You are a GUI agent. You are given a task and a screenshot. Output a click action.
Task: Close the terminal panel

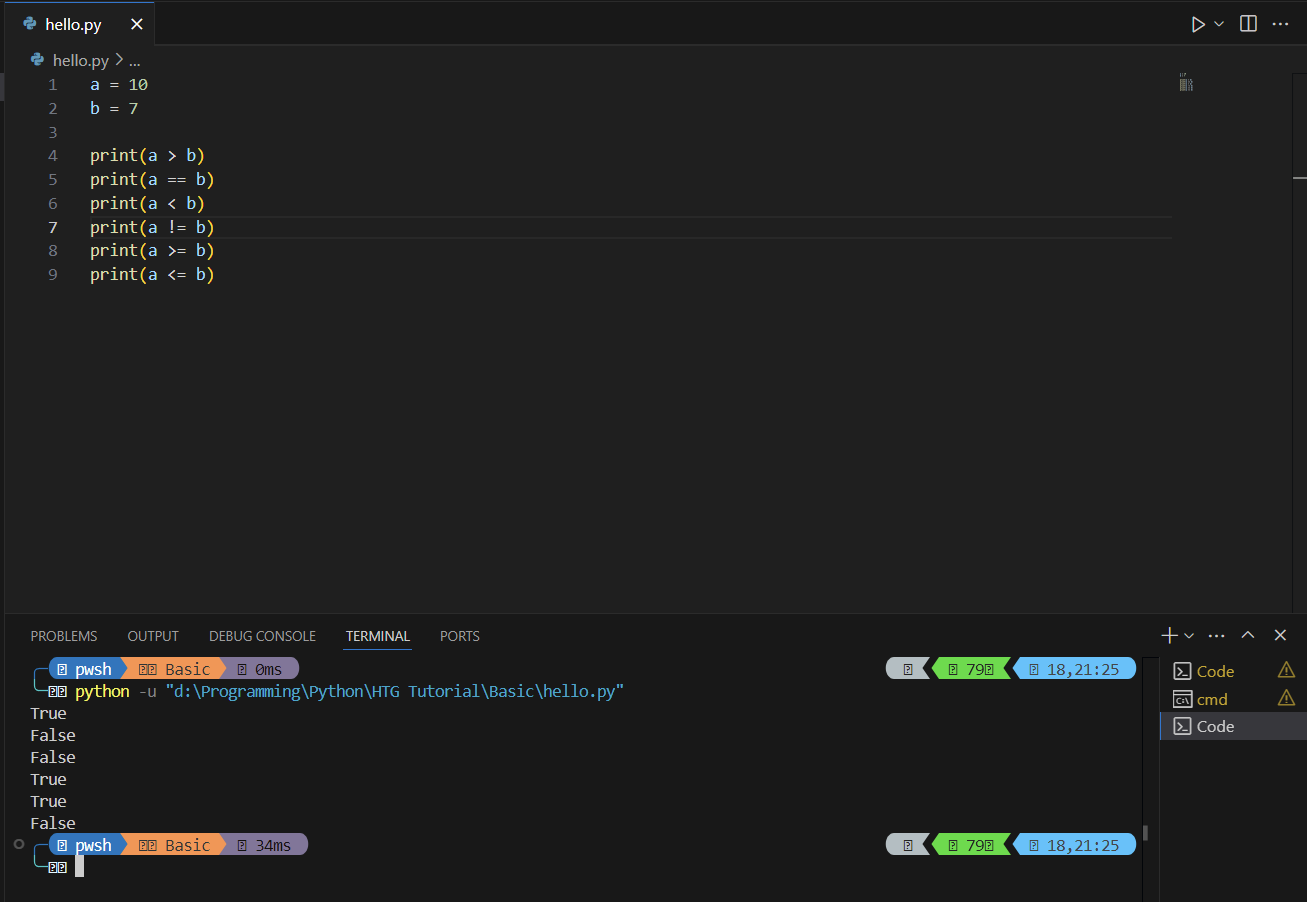pyautogui.click(x=1280, y=635)
